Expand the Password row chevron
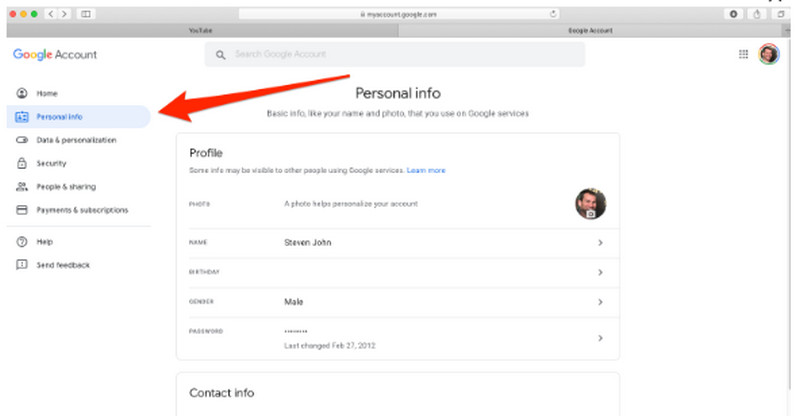This screenshot has height=416, width=800. coord(600,338)
